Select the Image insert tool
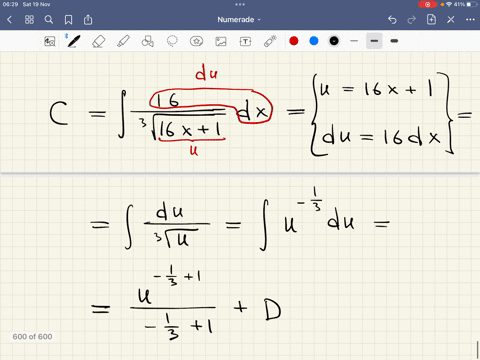Image resolution: width=480 pixels, height=360 pixels. tap(221, 41)
